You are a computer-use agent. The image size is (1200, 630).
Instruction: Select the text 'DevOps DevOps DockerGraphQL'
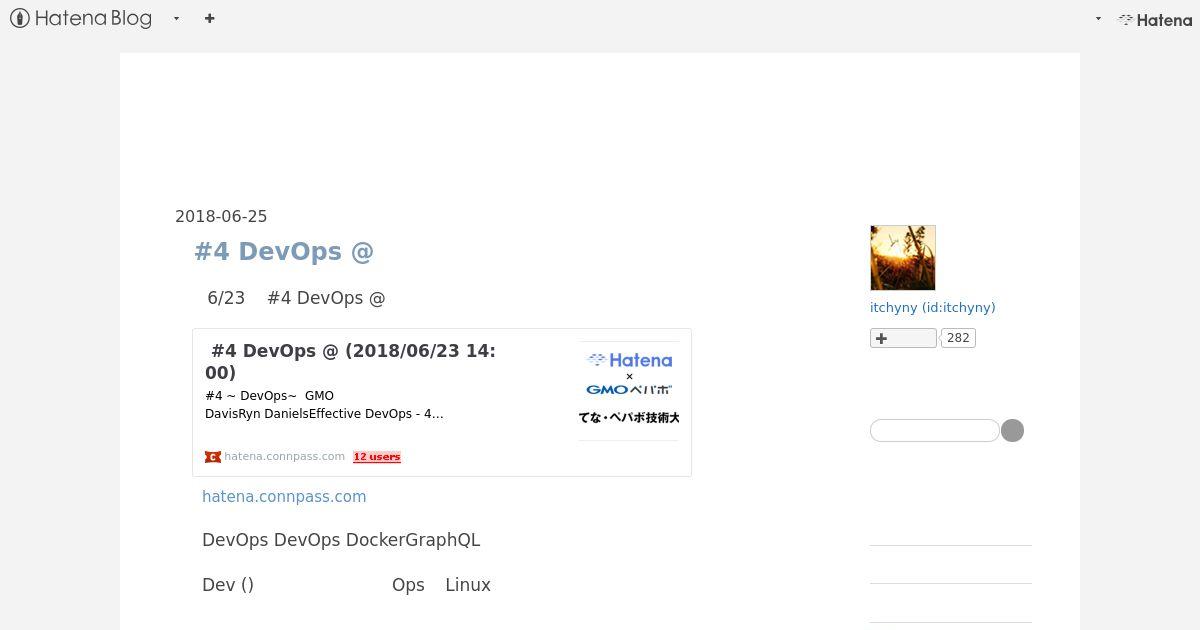[341, 540]
